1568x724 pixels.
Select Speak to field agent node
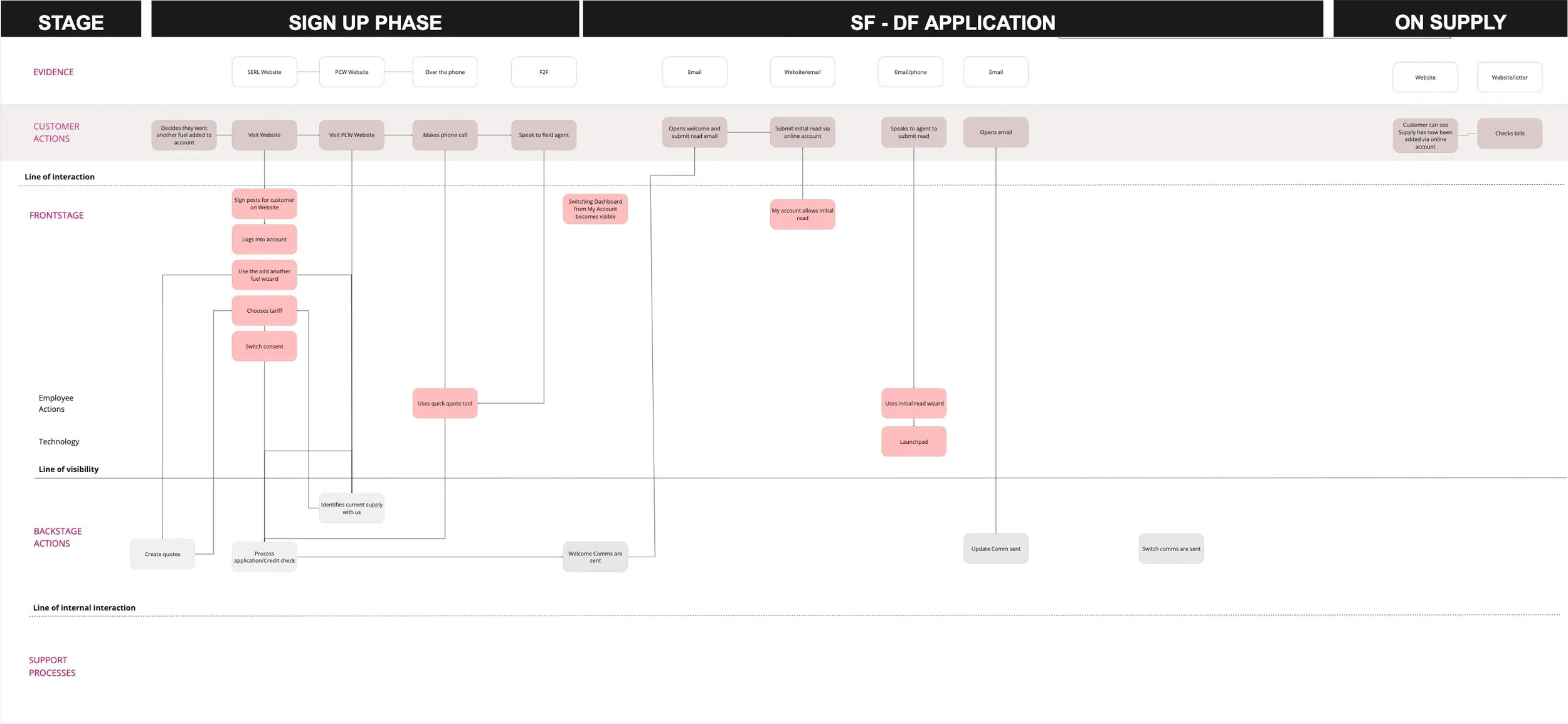click(x=543, y=135)
